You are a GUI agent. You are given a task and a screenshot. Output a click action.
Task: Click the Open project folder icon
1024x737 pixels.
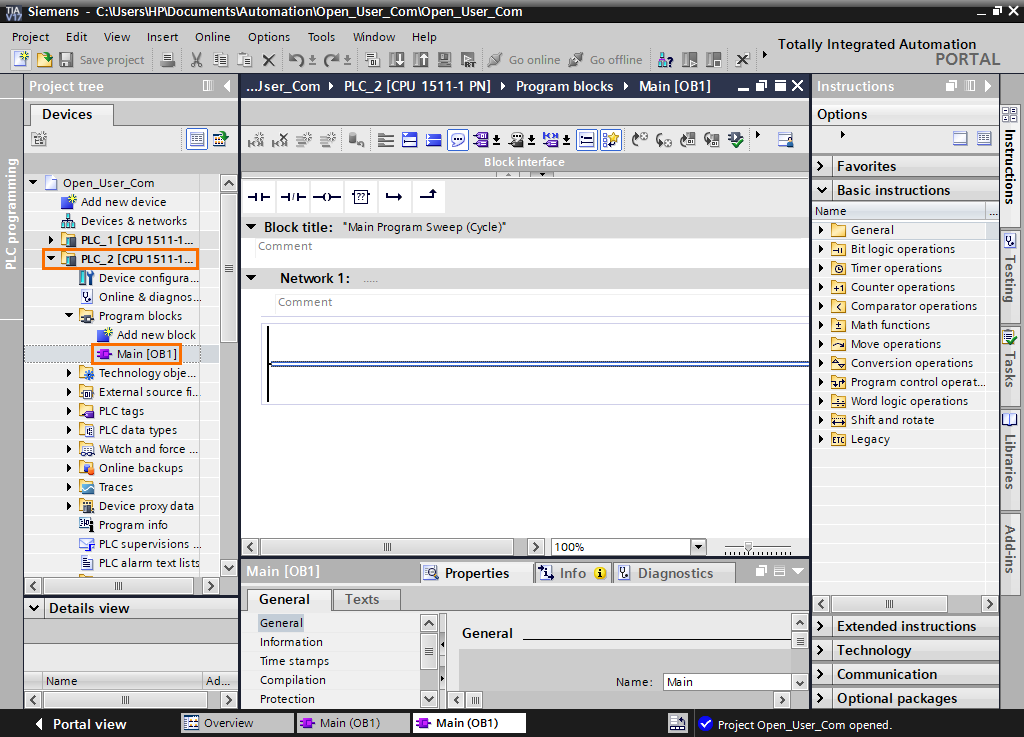pyautogui.click(x=44, y=59)
